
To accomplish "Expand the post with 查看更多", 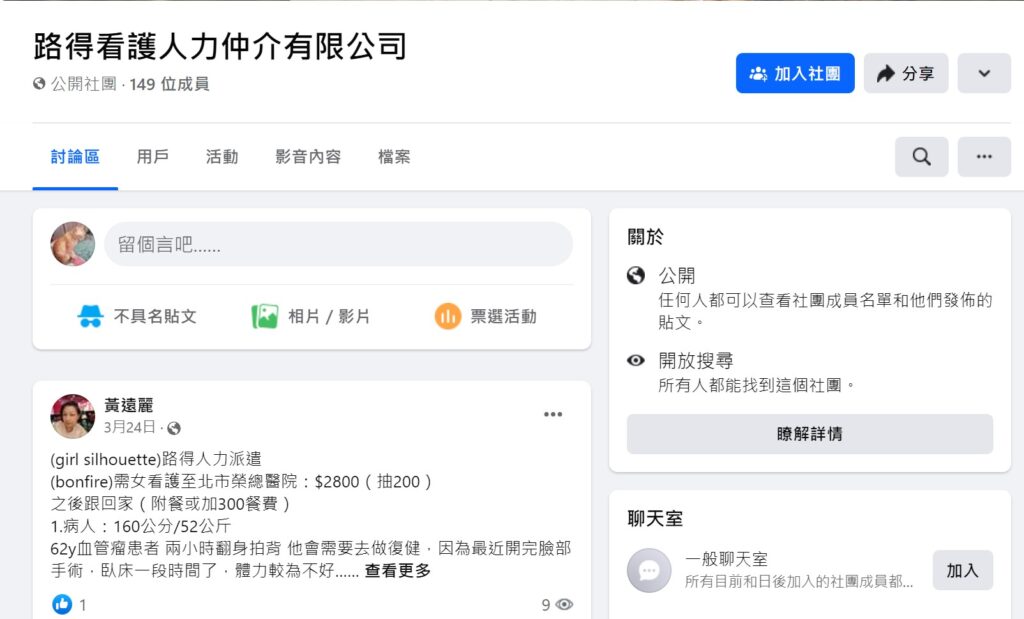I will tap(398, 571).
